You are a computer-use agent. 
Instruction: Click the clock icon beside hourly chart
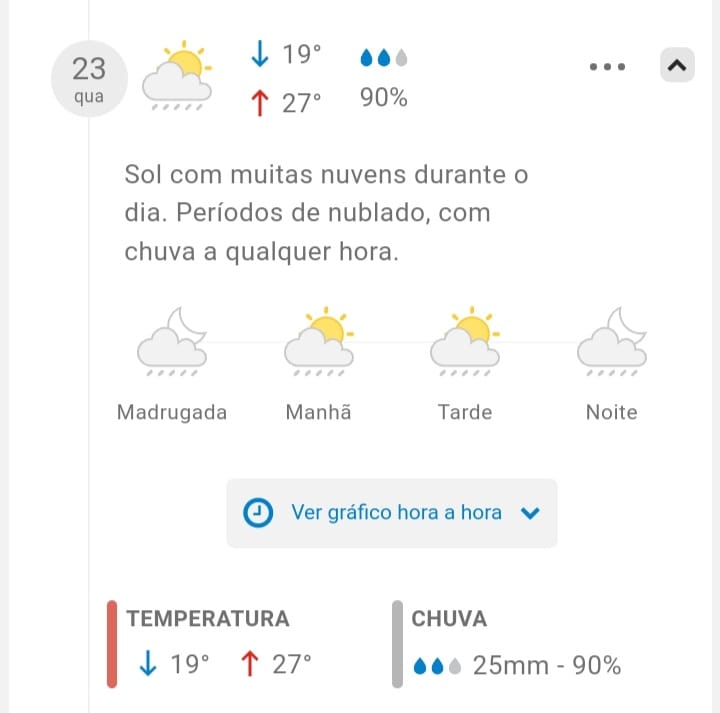259,513
